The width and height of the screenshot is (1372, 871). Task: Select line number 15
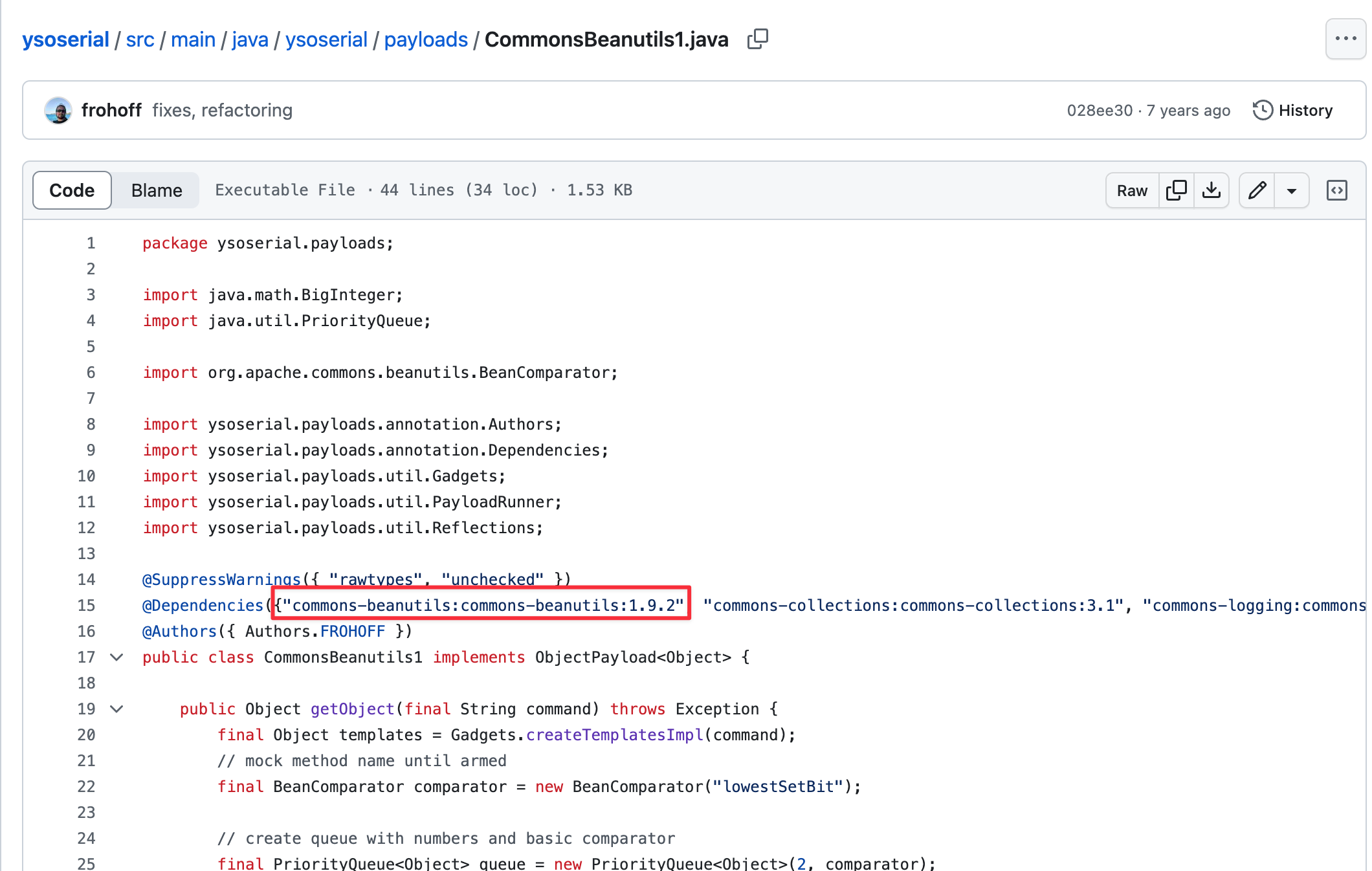(x=86, y=606)
